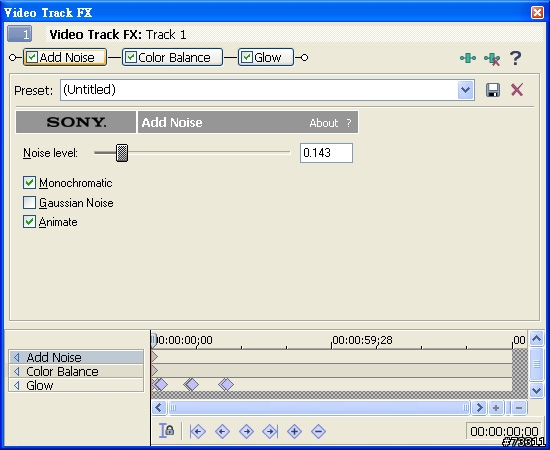
Task: Open plug-in help question mark icon
Action: [515, 58]
